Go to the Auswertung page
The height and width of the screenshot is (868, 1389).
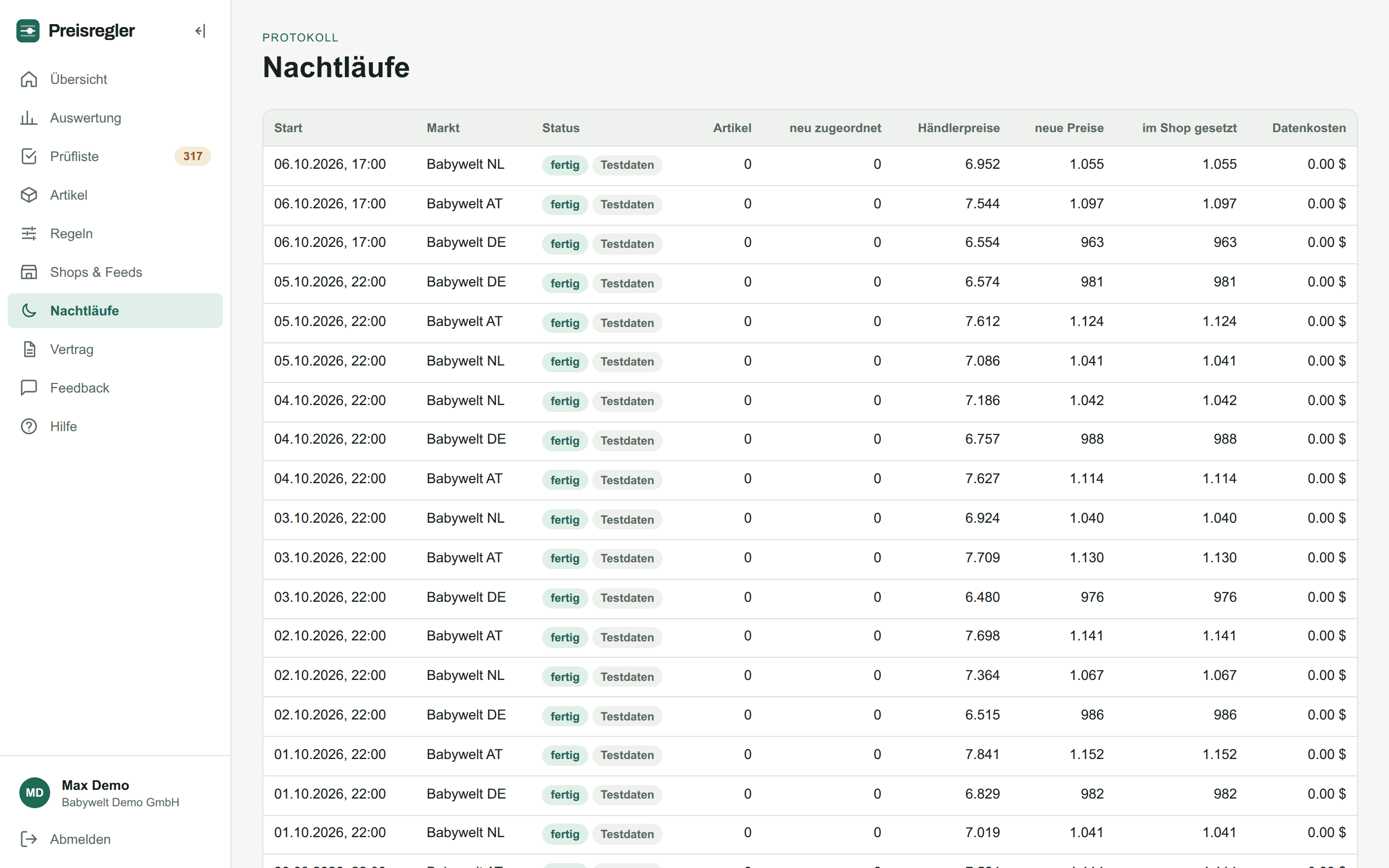[x=115, y=118]
